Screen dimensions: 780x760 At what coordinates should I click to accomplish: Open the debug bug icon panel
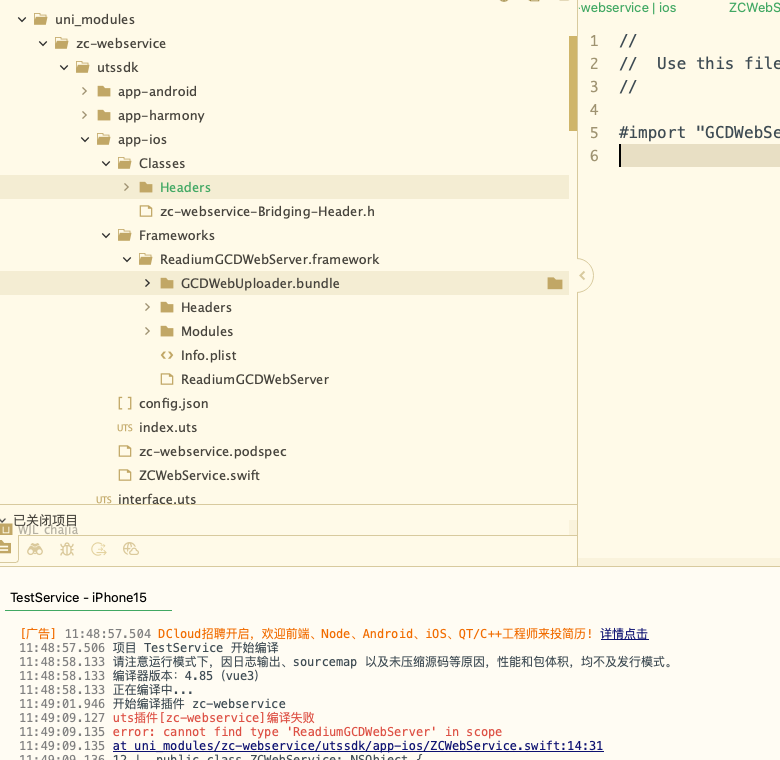pos(67,549)
